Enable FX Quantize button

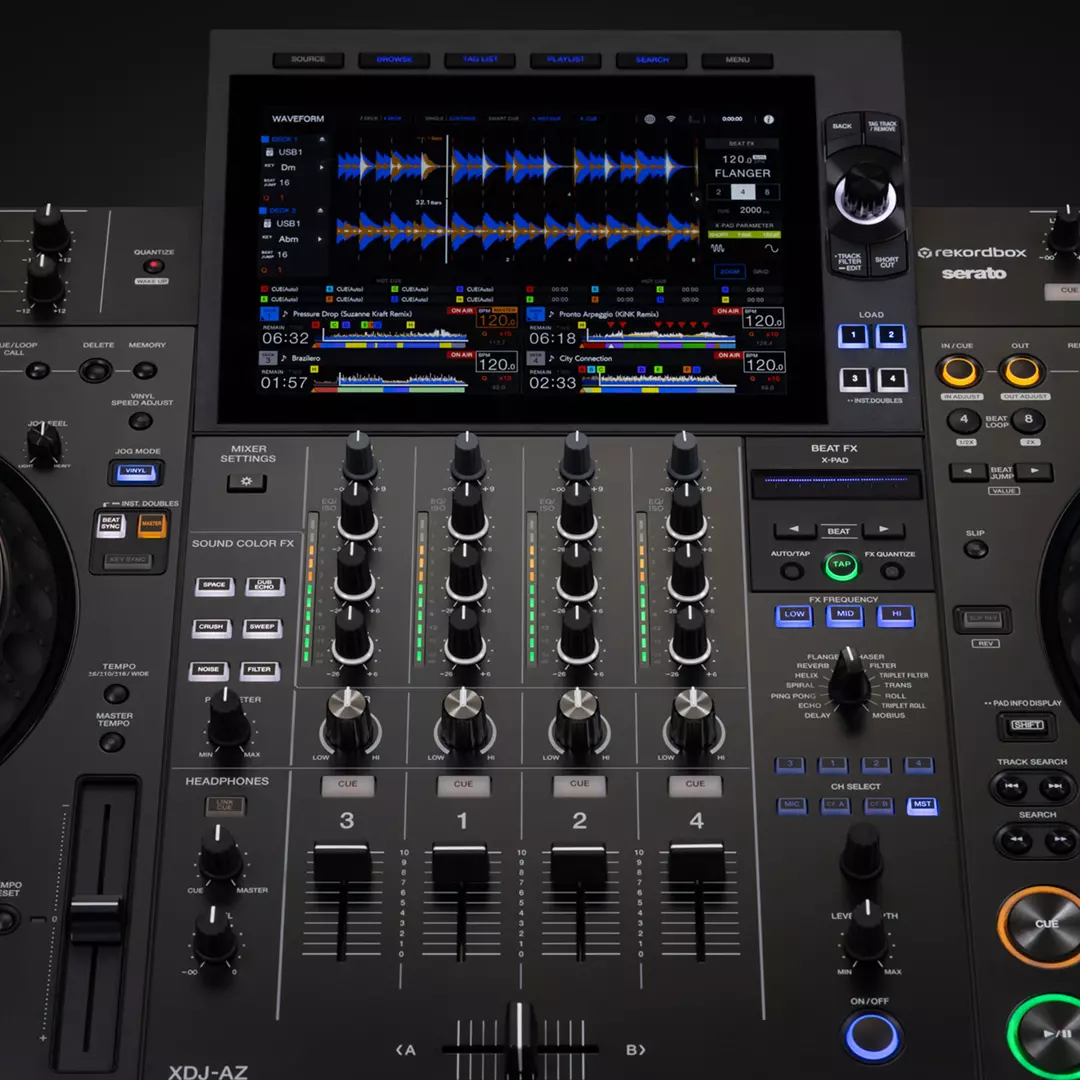[892, 571]
